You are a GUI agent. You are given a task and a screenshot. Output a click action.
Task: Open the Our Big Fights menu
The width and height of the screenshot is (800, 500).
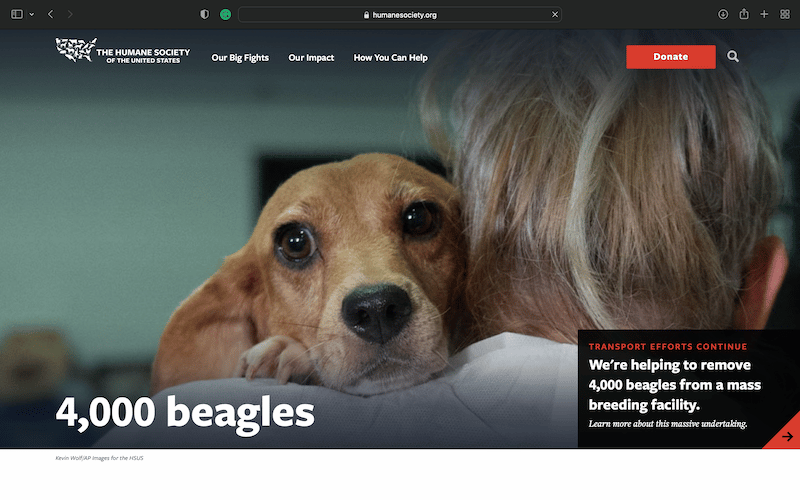pyautogui.click(x=240, y=58)
